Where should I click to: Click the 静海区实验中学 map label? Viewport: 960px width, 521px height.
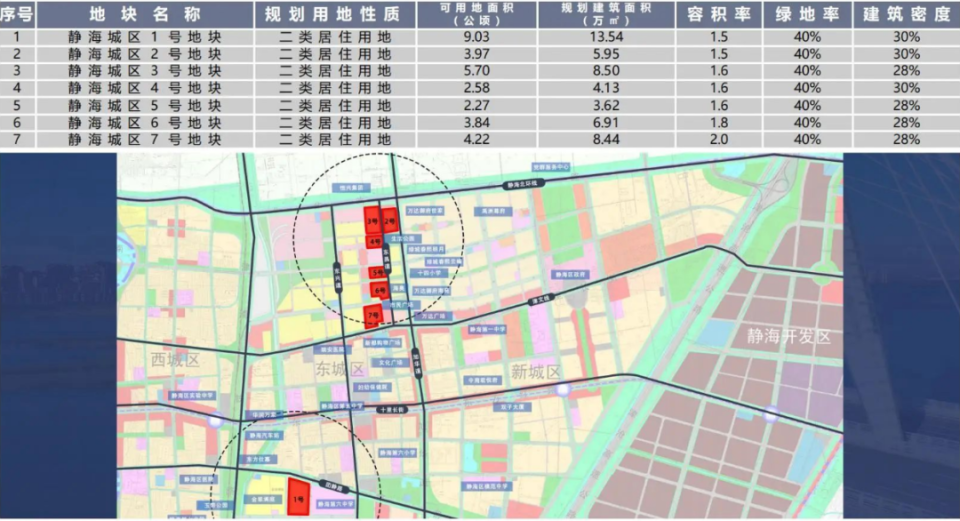coord(192,396)
